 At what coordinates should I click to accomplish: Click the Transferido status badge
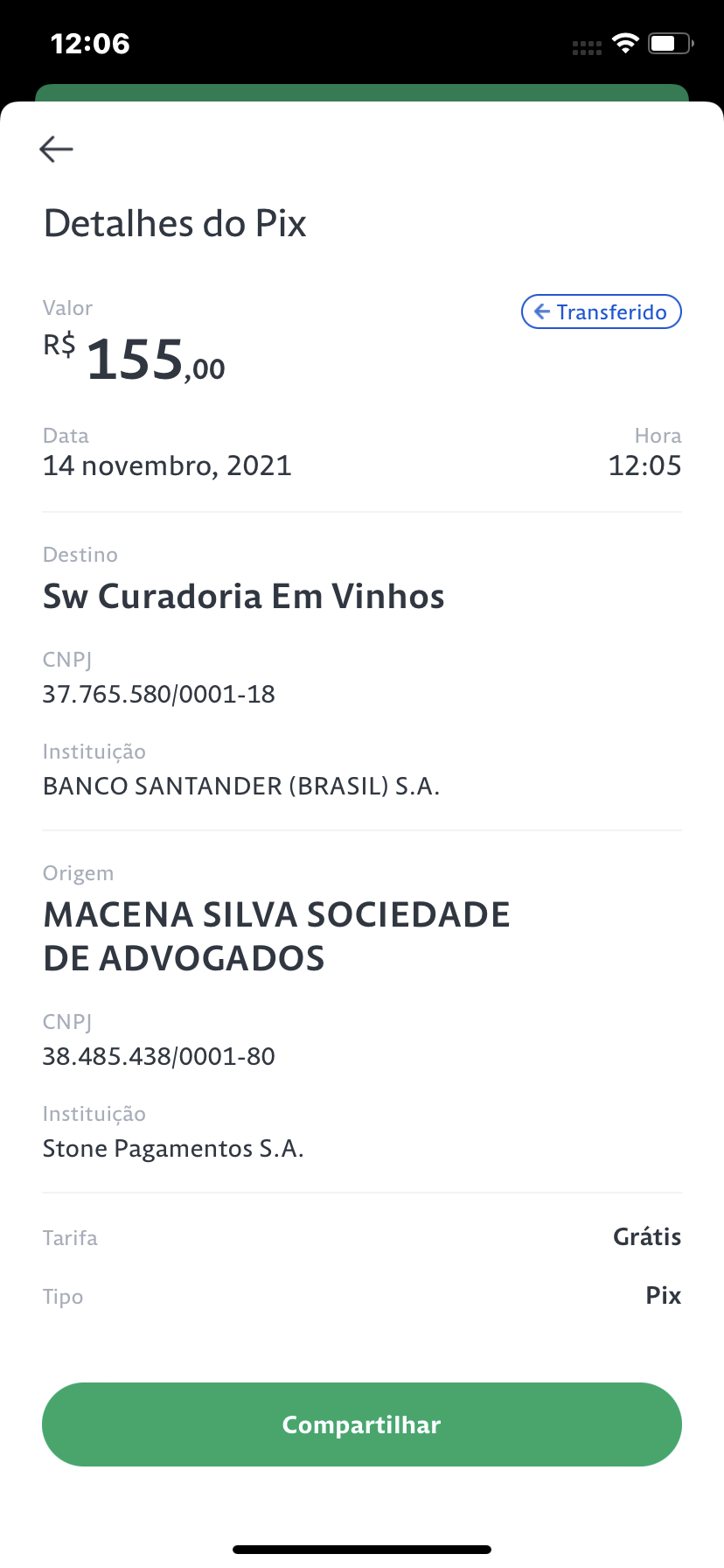(x=601, y=312)
